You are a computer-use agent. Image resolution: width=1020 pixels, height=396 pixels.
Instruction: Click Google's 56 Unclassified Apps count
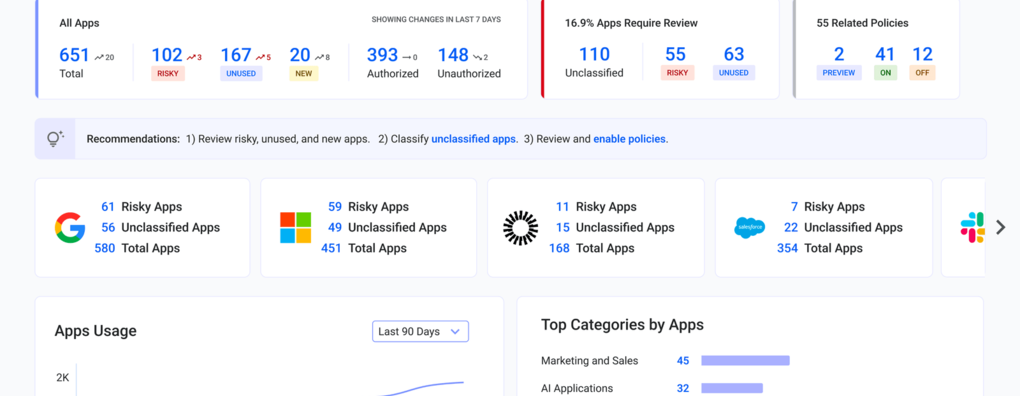tap(108, 228)
